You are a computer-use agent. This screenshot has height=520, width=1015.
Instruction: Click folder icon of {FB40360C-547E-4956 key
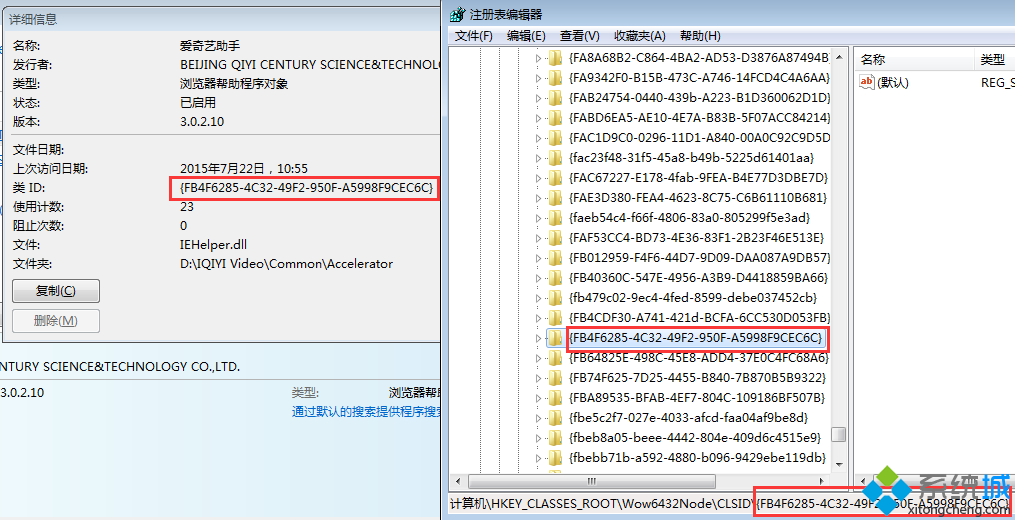(555, 278)
